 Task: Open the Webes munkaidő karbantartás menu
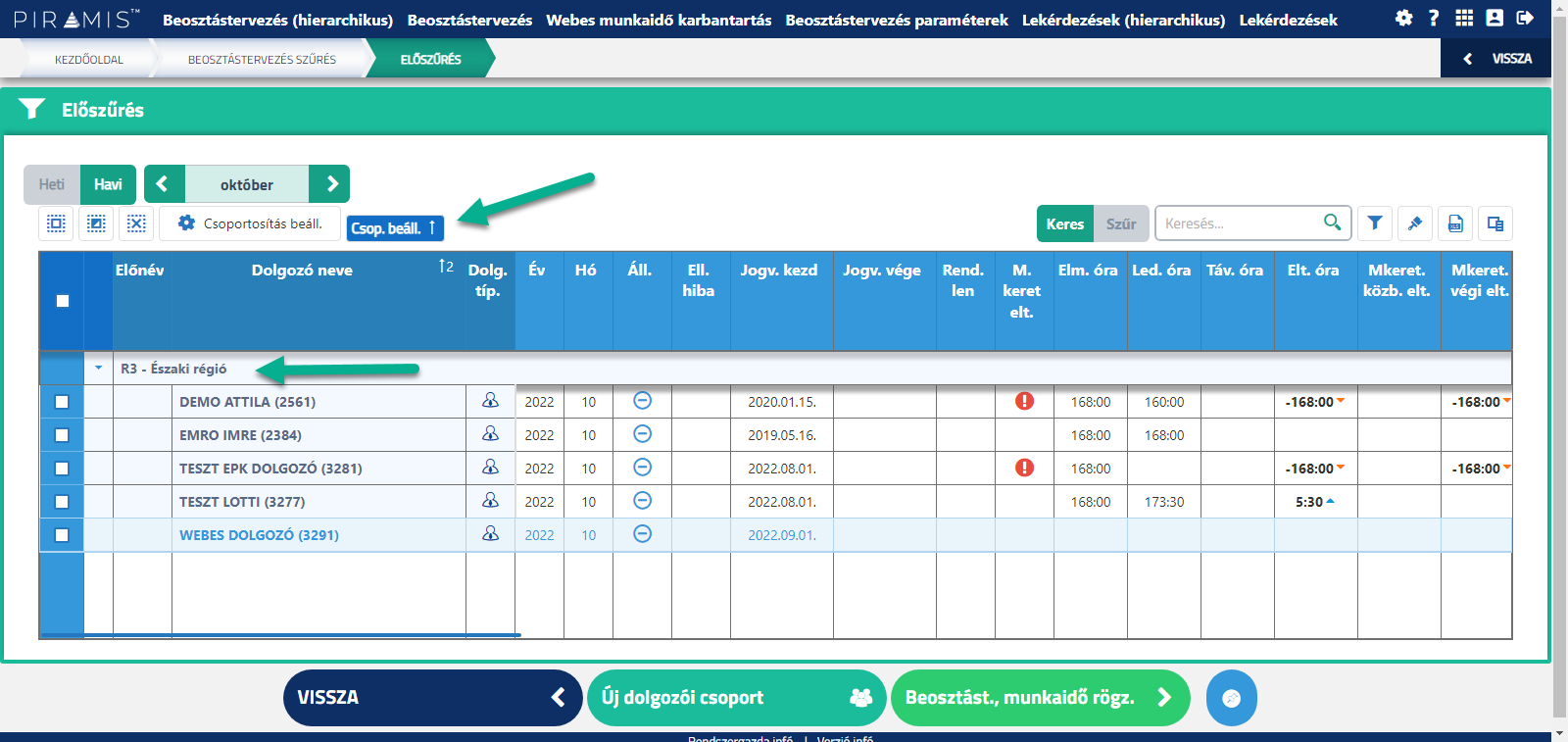pyautogui.click(x=659, y=20)
